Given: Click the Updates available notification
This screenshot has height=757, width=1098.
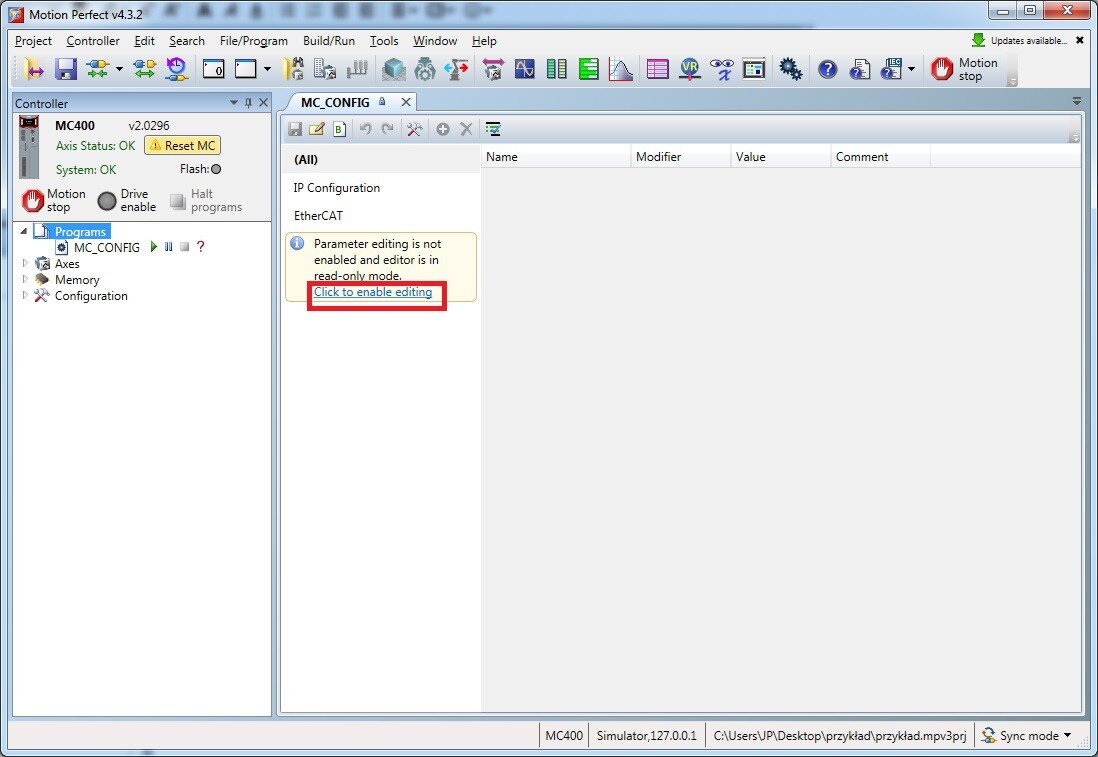Looking at the screenshot, I should [x=1020, y=41].
